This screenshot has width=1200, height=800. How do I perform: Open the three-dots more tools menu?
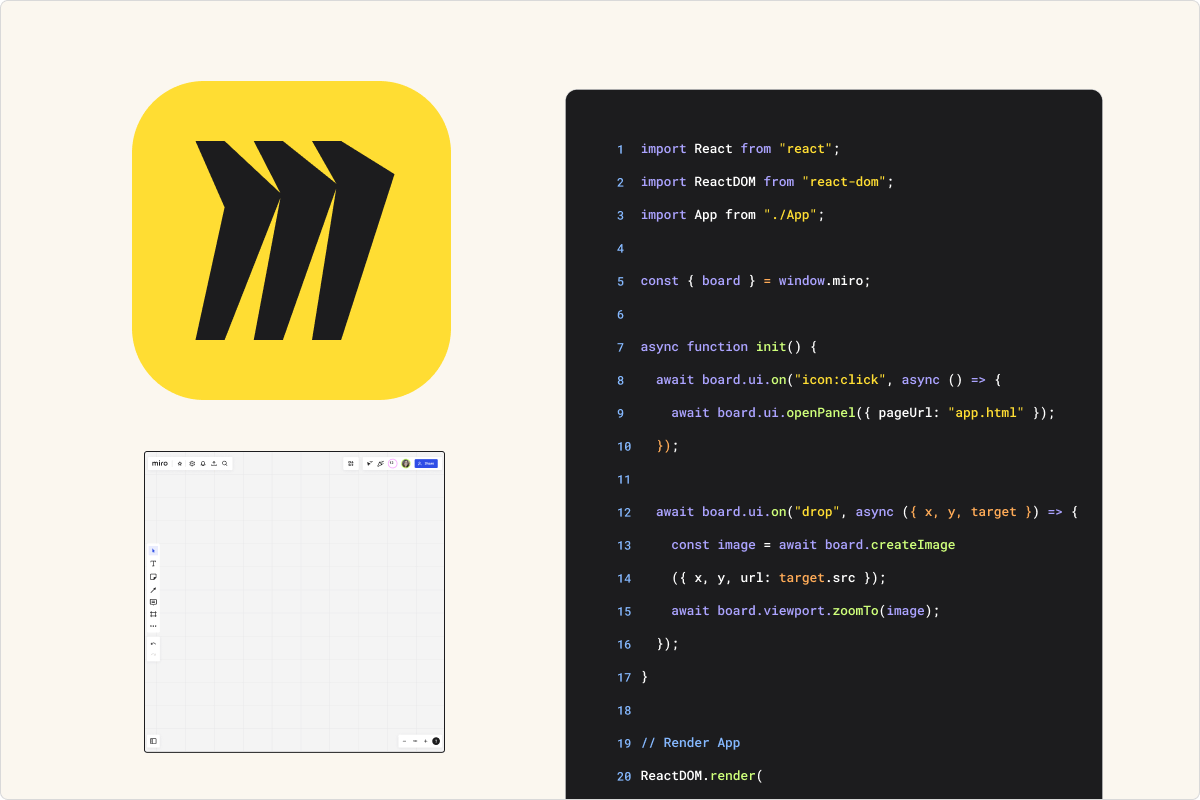click(x=153, y=626)
